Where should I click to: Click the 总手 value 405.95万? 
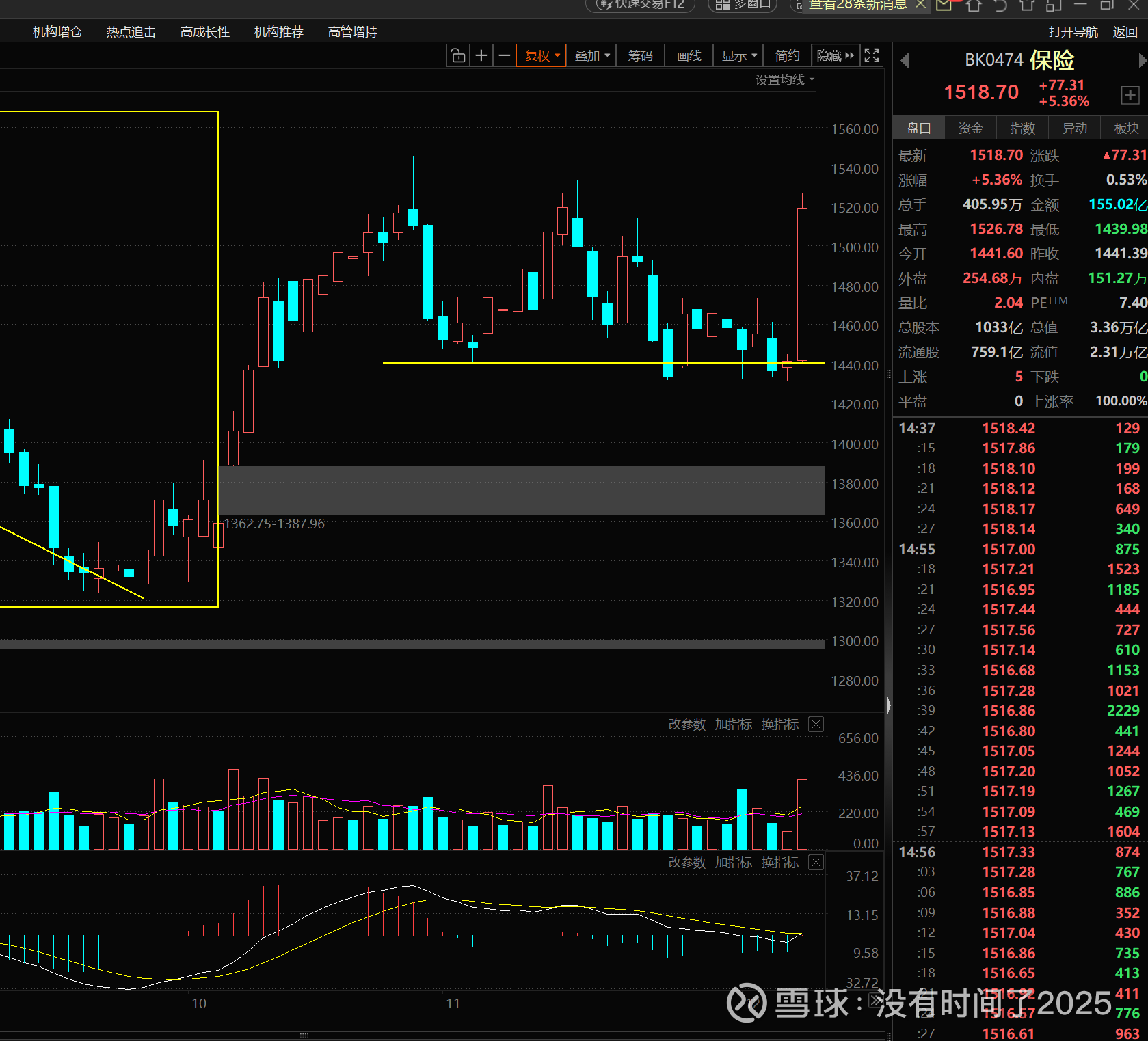993,204
